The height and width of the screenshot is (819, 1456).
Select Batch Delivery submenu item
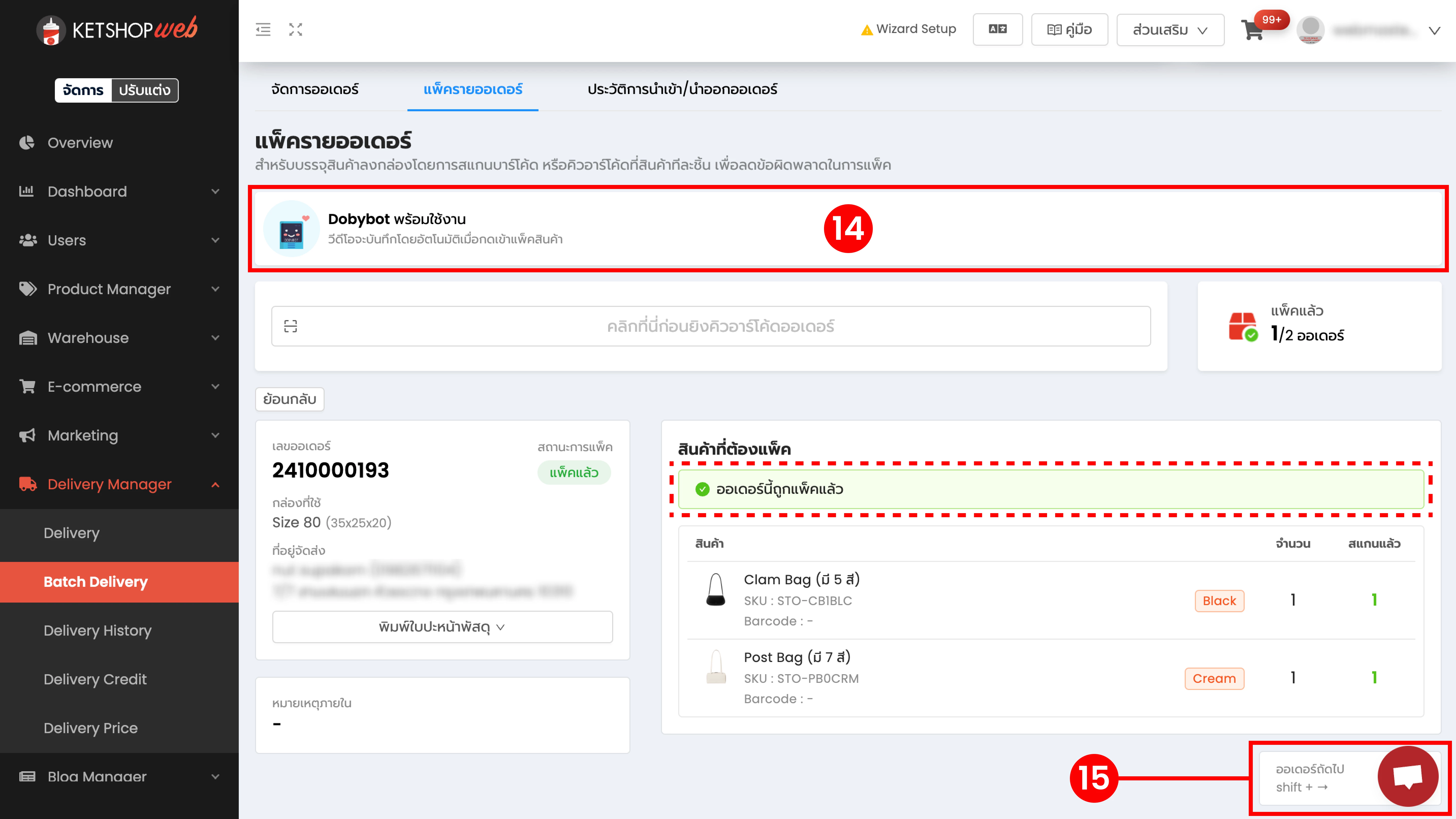pyautogui.click(x=119, y=582)
